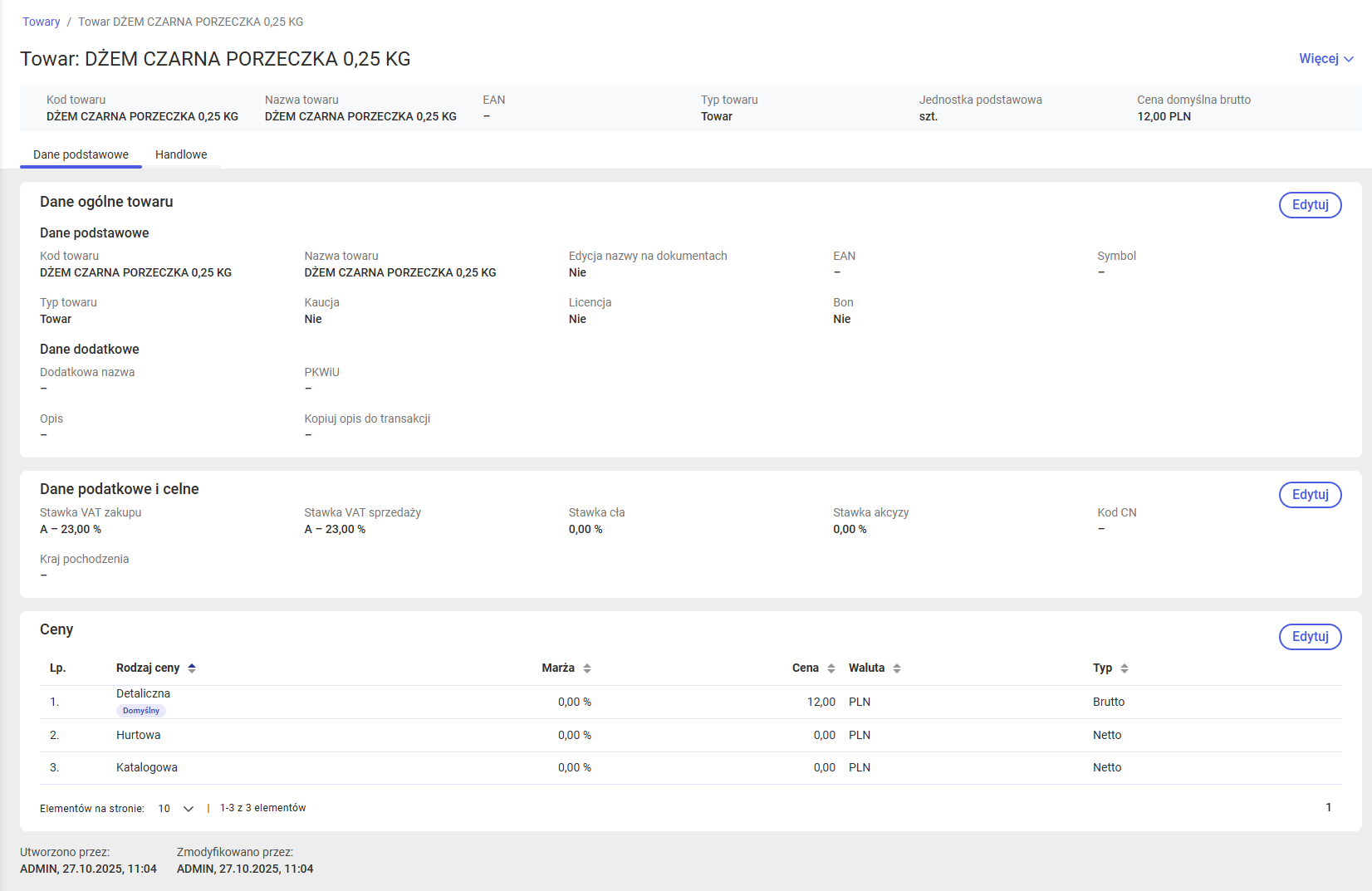Sort table by Typ sort icon

[x=1125, y=668]
